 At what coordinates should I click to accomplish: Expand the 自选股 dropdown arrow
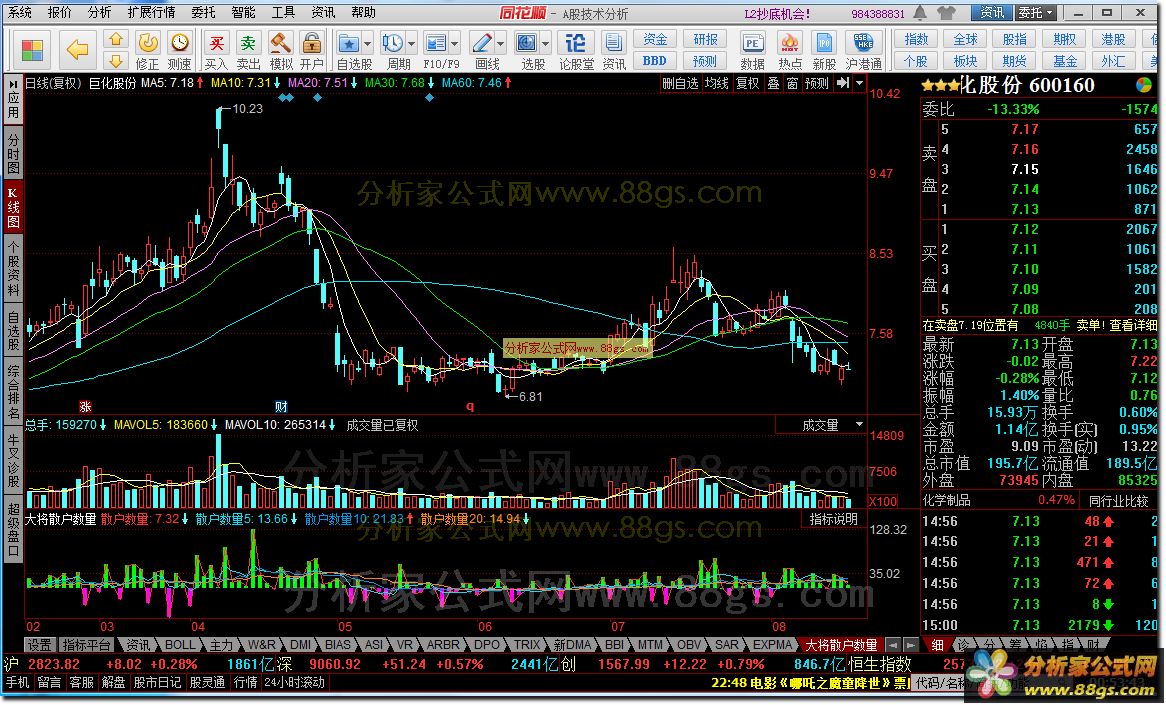click(367, 44)
